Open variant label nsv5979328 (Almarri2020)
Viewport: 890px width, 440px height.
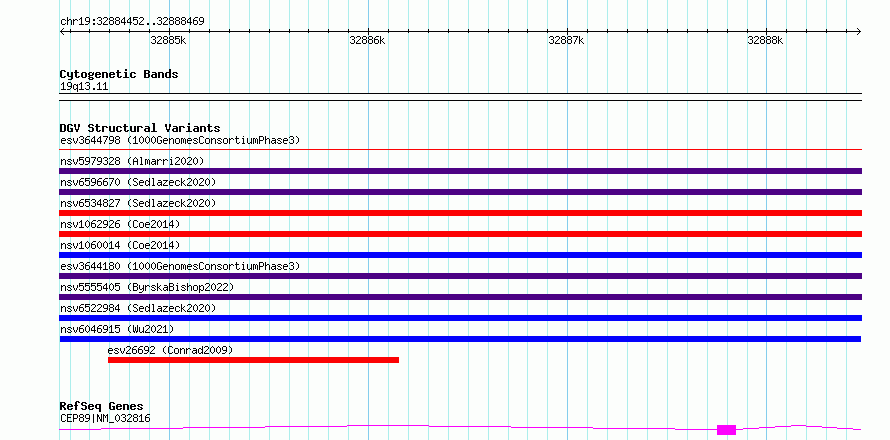coord(132,161)
